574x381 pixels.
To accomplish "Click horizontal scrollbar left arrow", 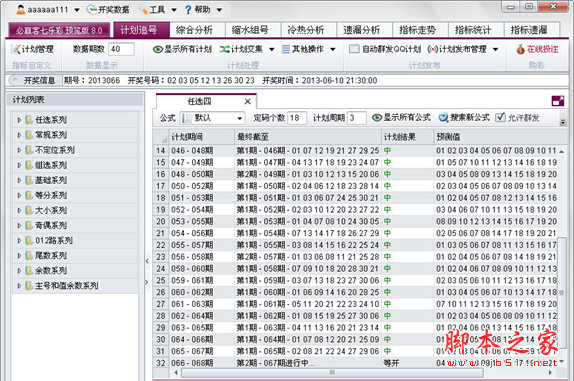I will pos(176,373).
